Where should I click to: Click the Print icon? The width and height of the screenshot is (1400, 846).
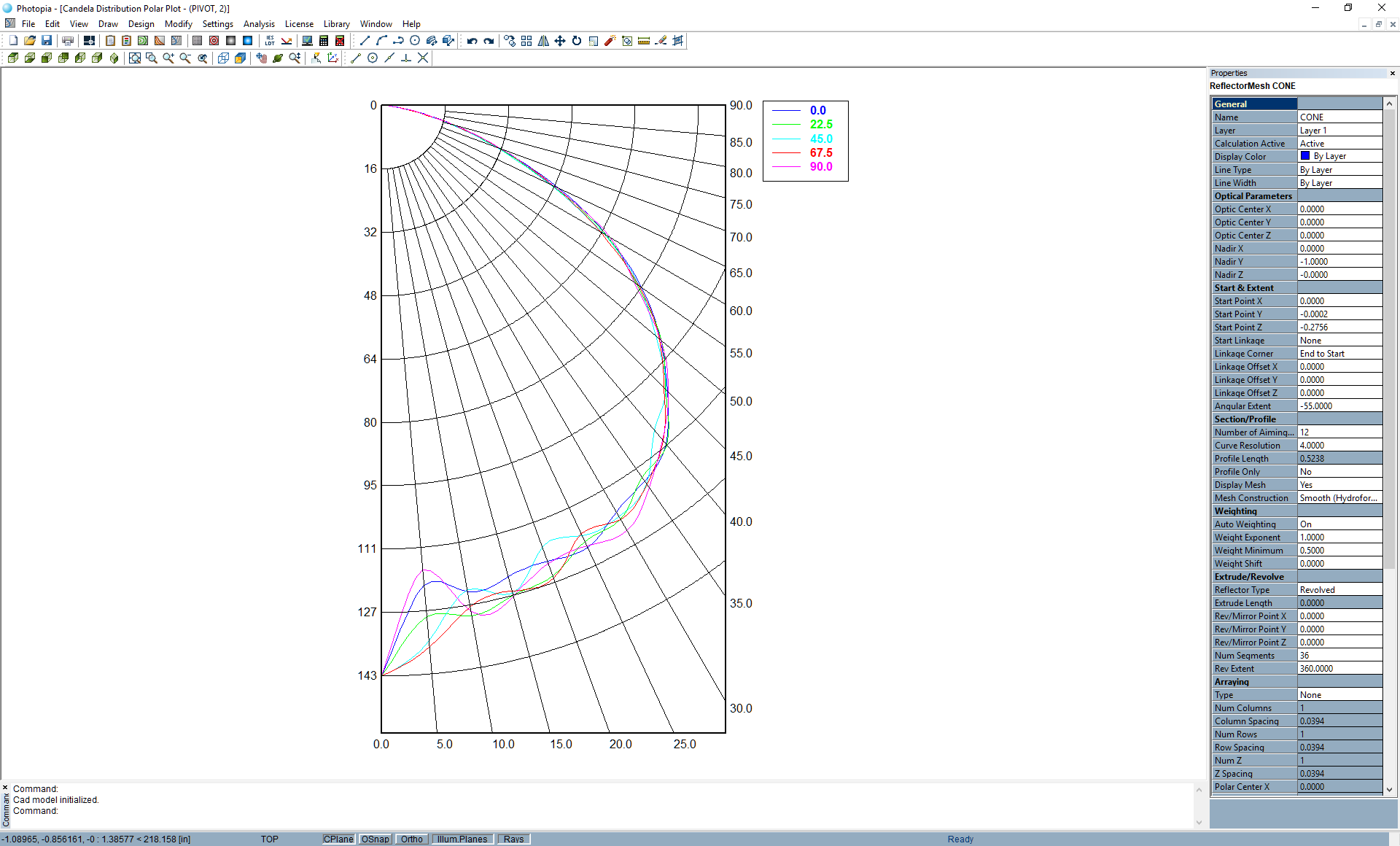pos(68,41)
